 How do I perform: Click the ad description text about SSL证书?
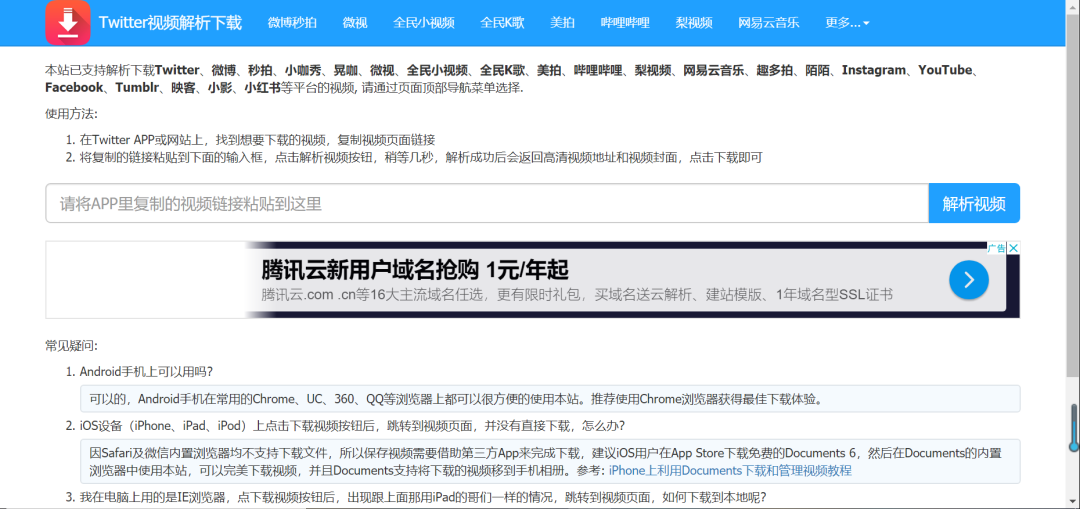(577, 294)
